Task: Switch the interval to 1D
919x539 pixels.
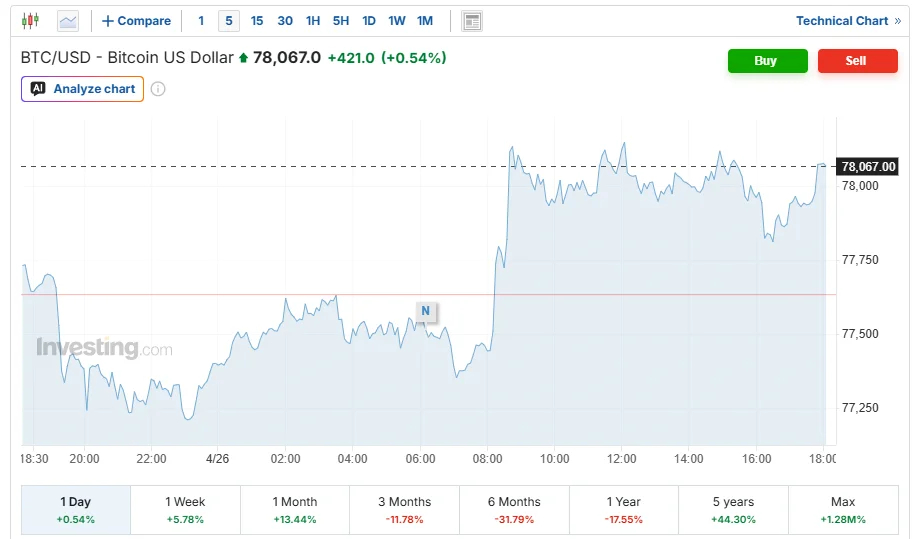Action: tap(369, 21)
